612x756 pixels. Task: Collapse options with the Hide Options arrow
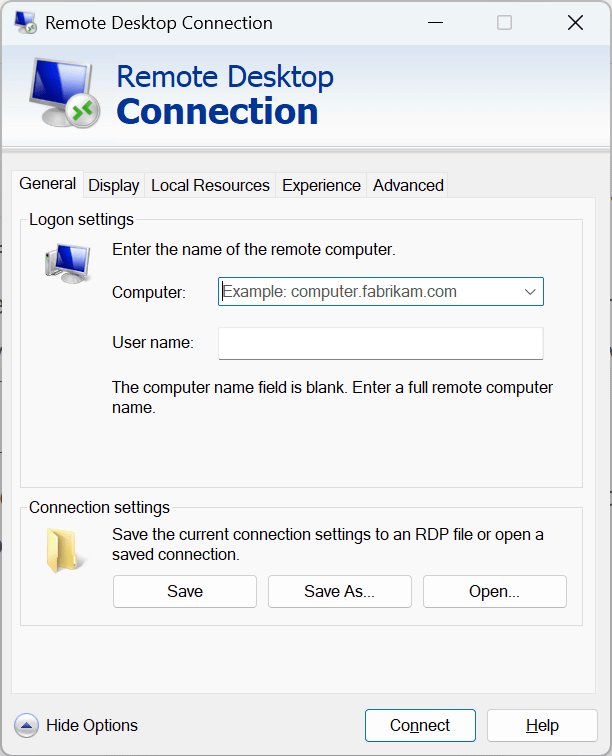(x=27, y=726)
